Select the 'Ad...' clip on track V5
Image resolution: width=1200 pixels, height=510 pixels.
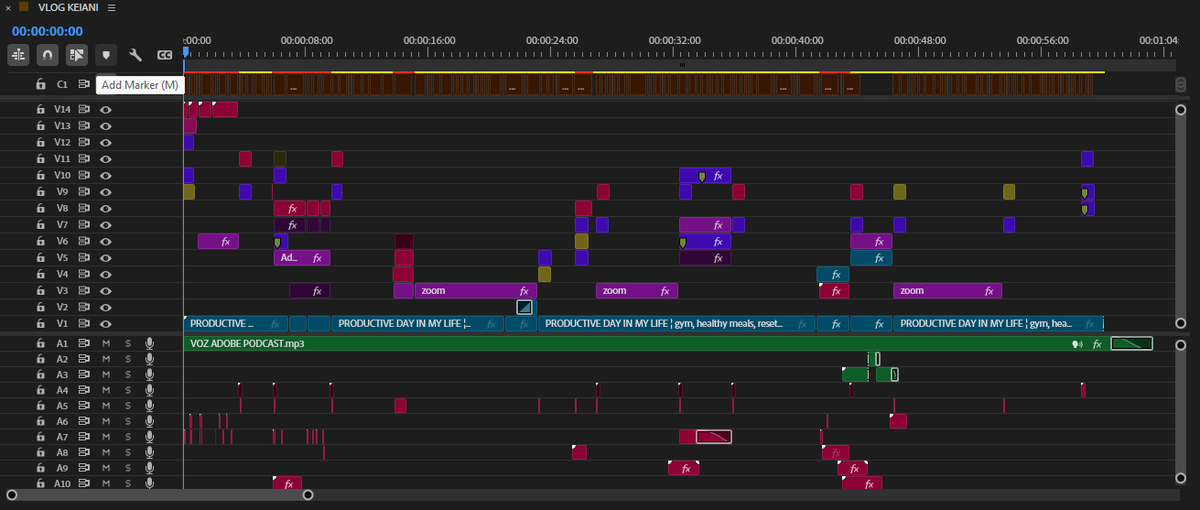pos(302,258)
